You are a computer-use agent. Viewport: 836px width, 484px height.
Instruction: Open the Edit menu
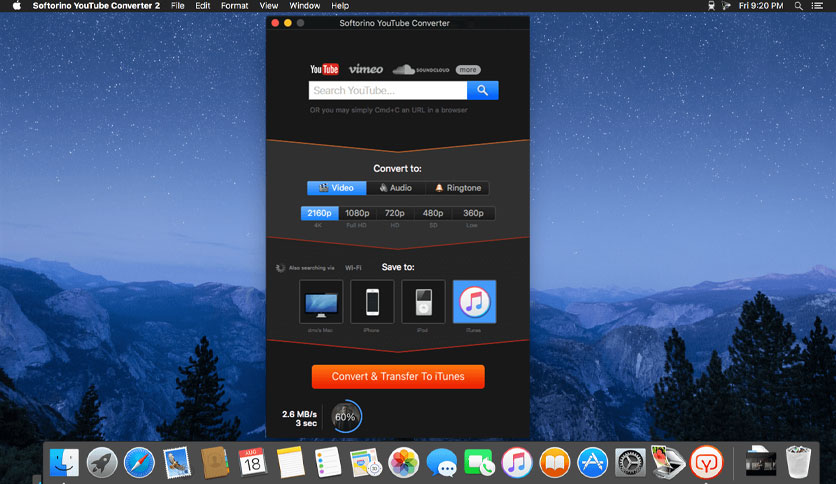tap(203, 6)
